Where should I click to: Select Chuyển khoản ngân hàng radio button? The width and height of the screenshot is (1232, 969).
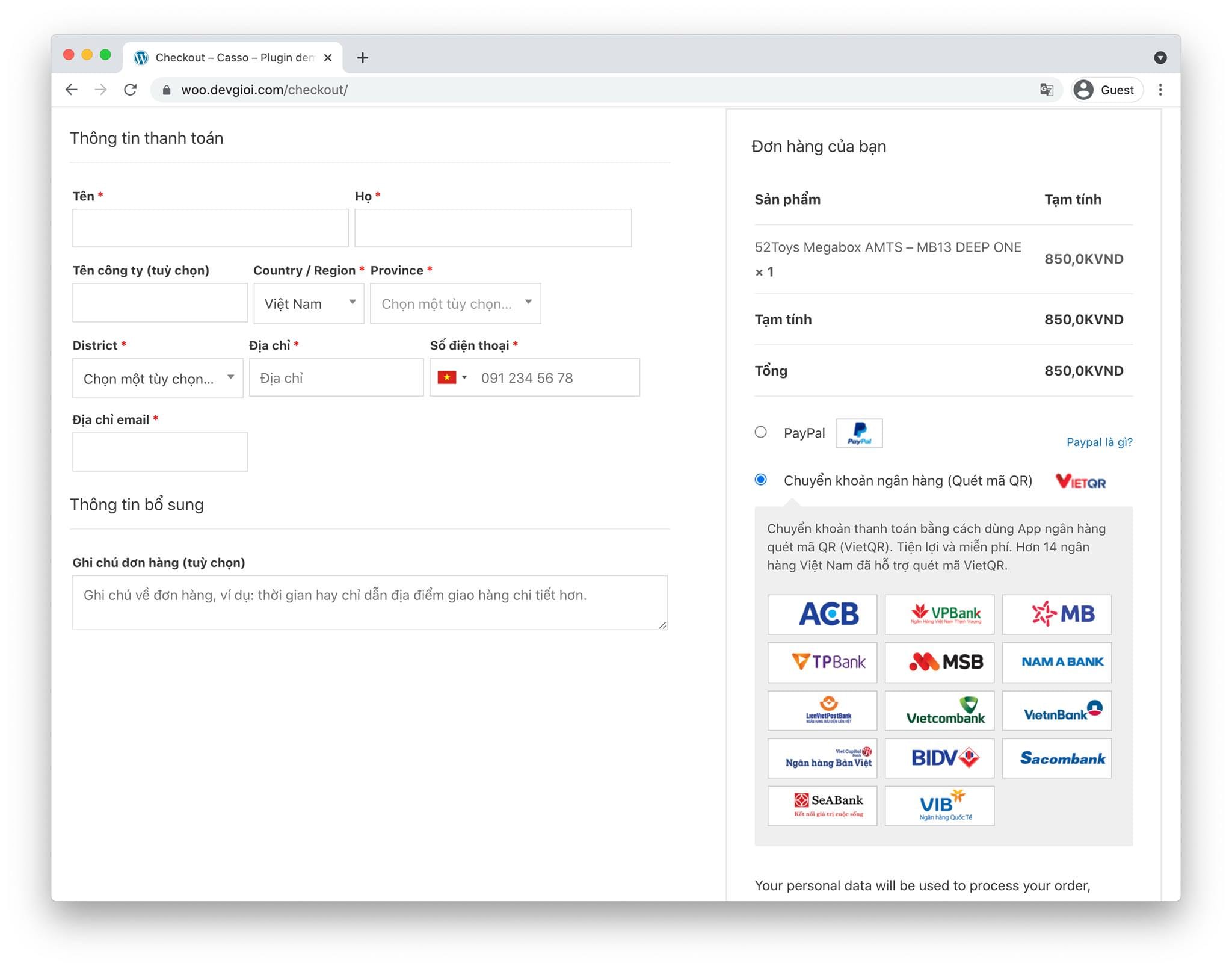(761, 480)
